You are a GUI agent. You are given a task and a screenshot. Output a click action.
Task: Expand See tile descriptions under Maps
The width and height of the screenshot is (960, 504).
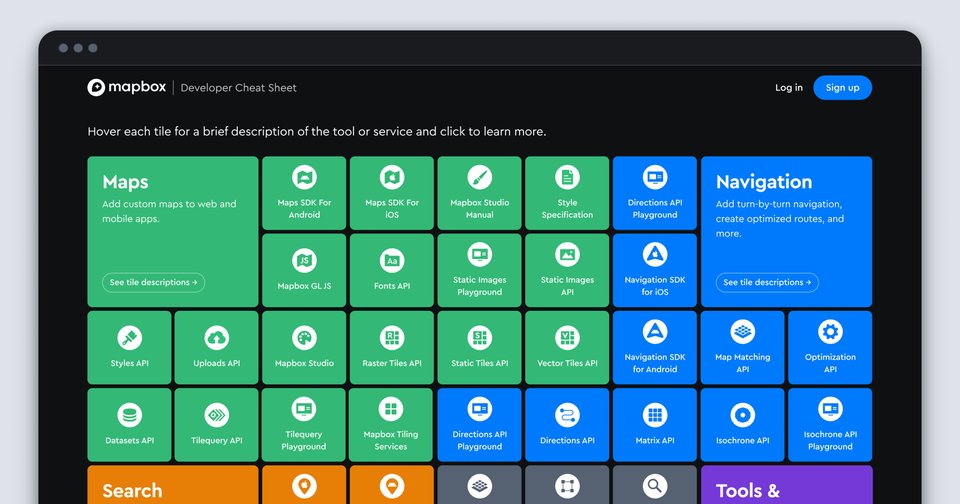[x=153, y=283]
